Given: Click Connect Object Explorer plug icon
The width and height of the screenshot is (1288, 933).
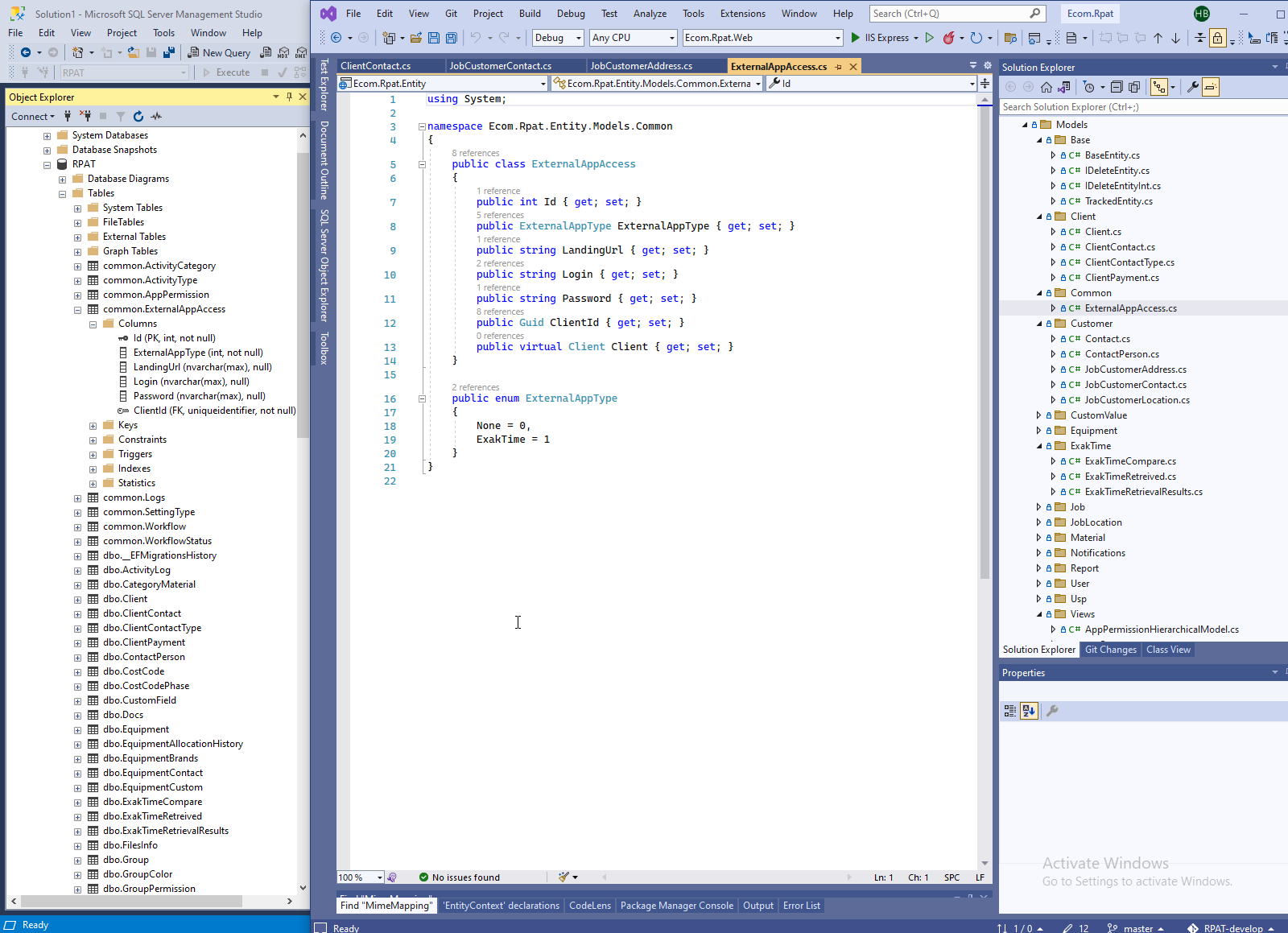Looking at the screenshot, I should coord(68,116).
